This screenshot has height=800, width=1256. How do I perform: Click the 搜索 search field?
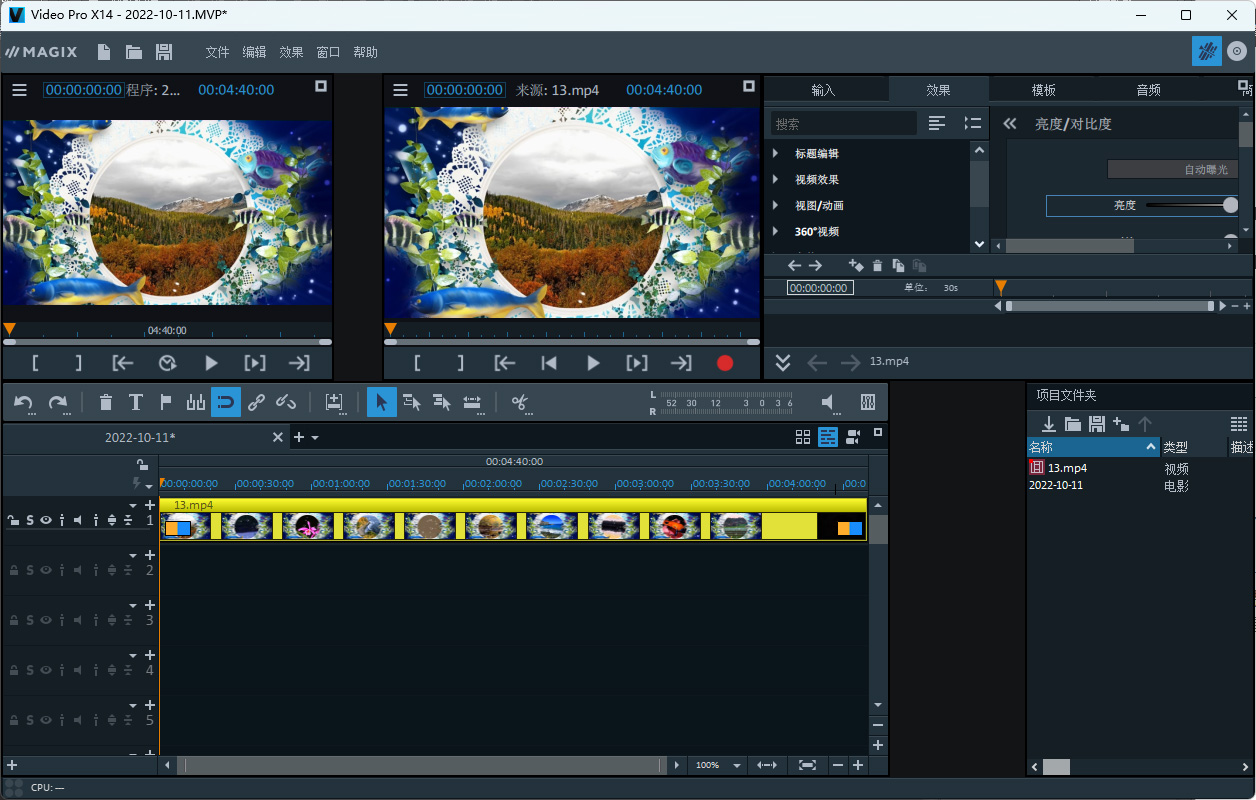click(844, 123)
